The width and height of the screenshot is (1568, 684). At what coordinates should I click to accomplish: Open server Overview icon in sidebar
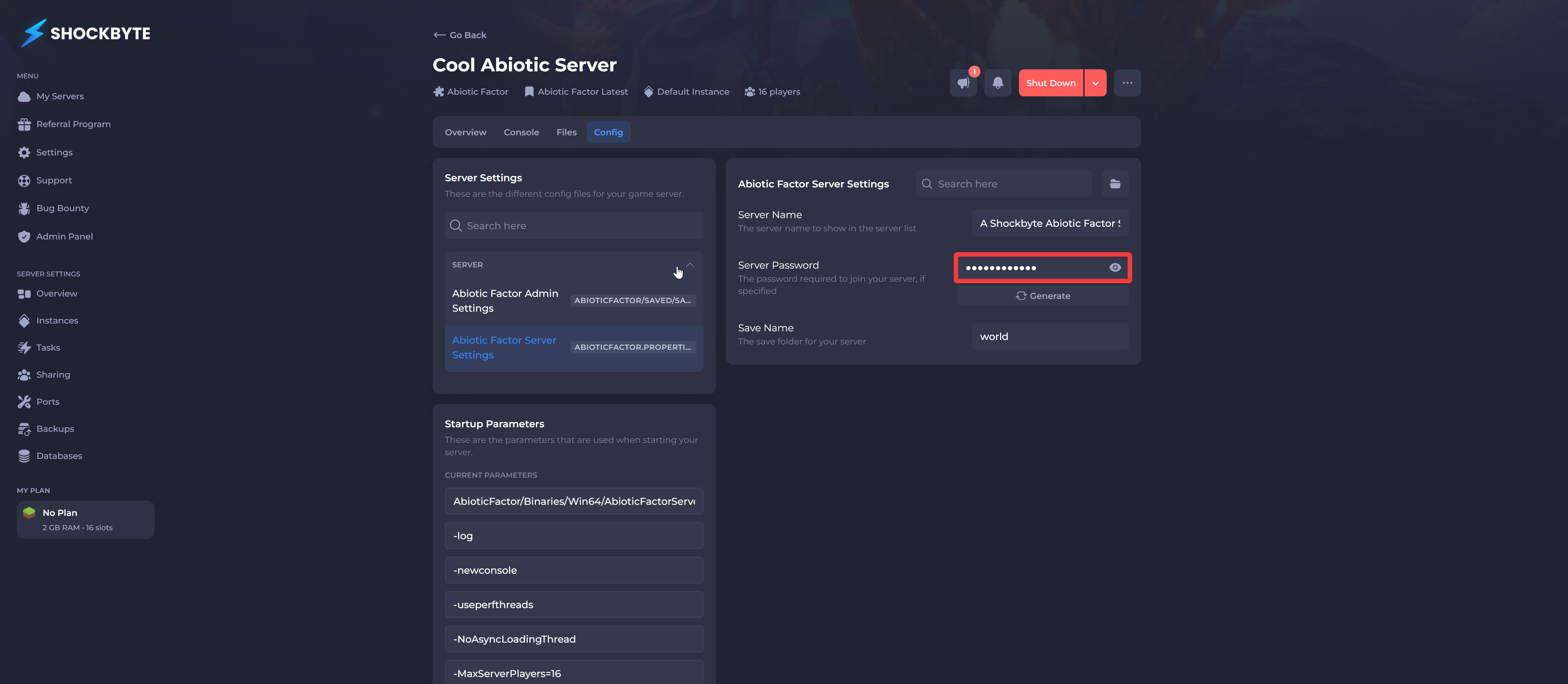(x=24, y=294)
